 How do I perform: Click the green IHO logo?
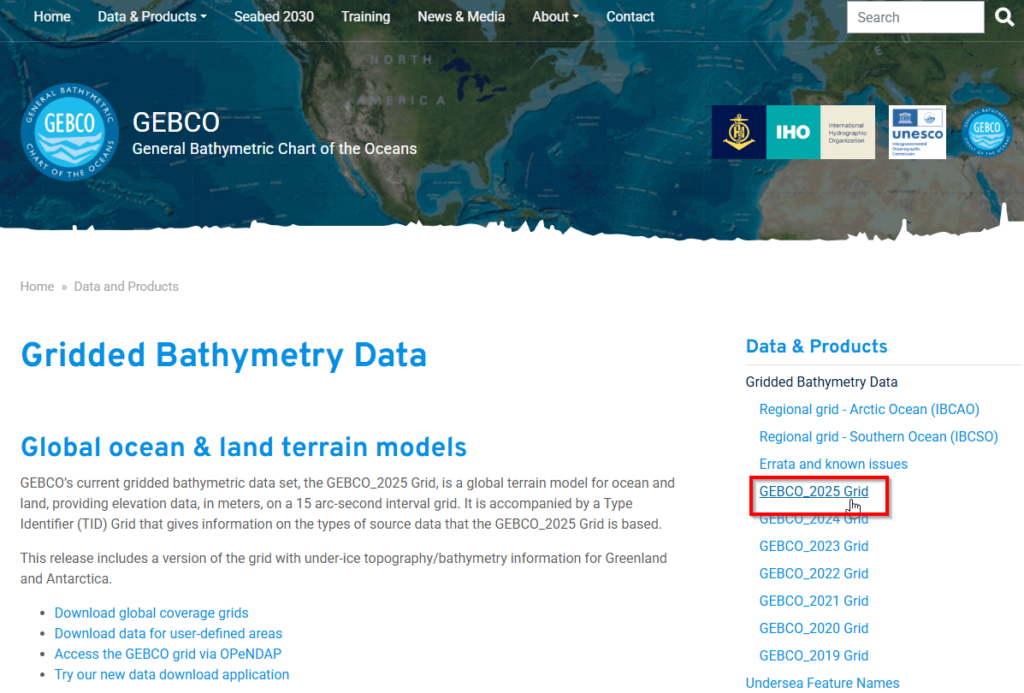[792, 131]
